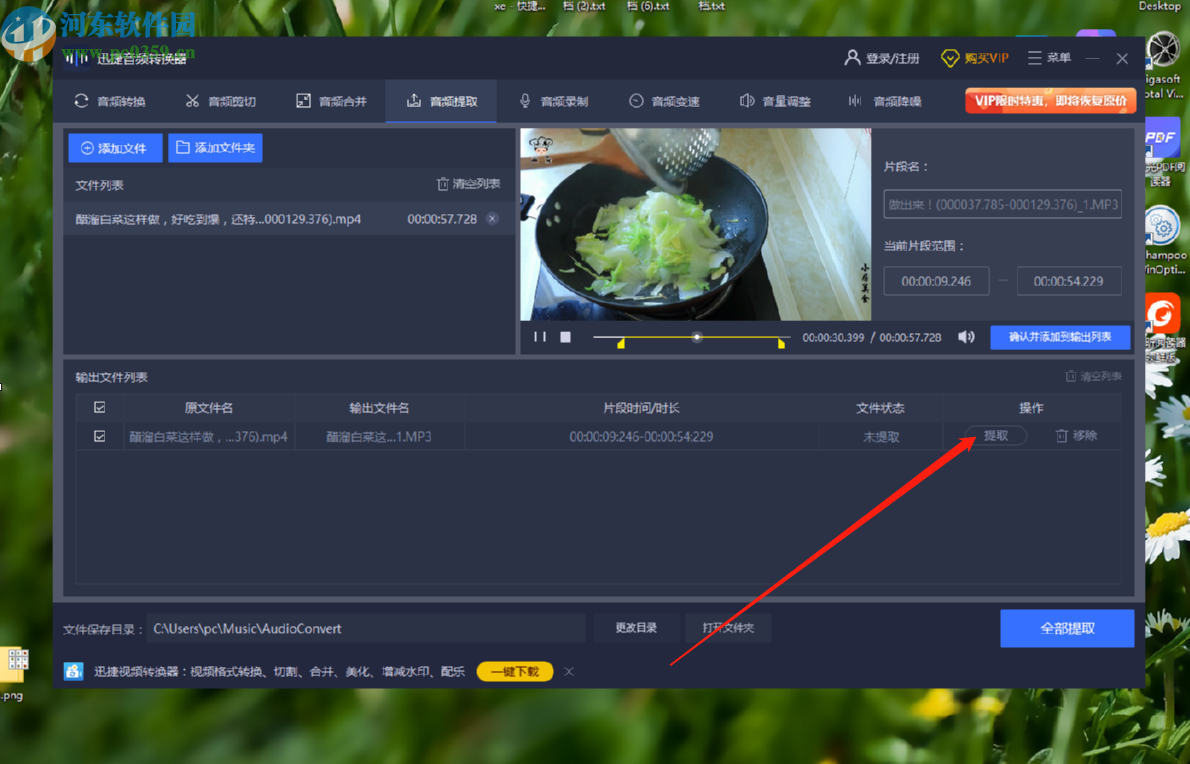Click the video preview thumbnail
This screenshot has height=764, width=1190.
click(695, 224)
